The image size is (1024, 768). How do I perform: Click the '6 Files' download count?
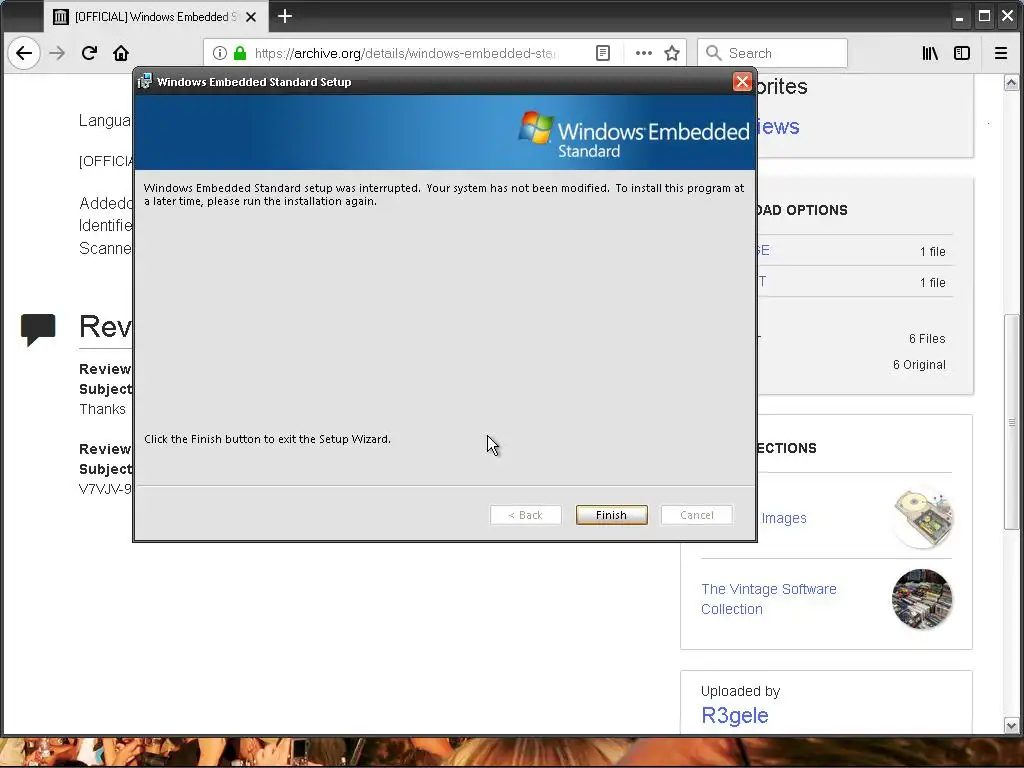click(927, 338)
